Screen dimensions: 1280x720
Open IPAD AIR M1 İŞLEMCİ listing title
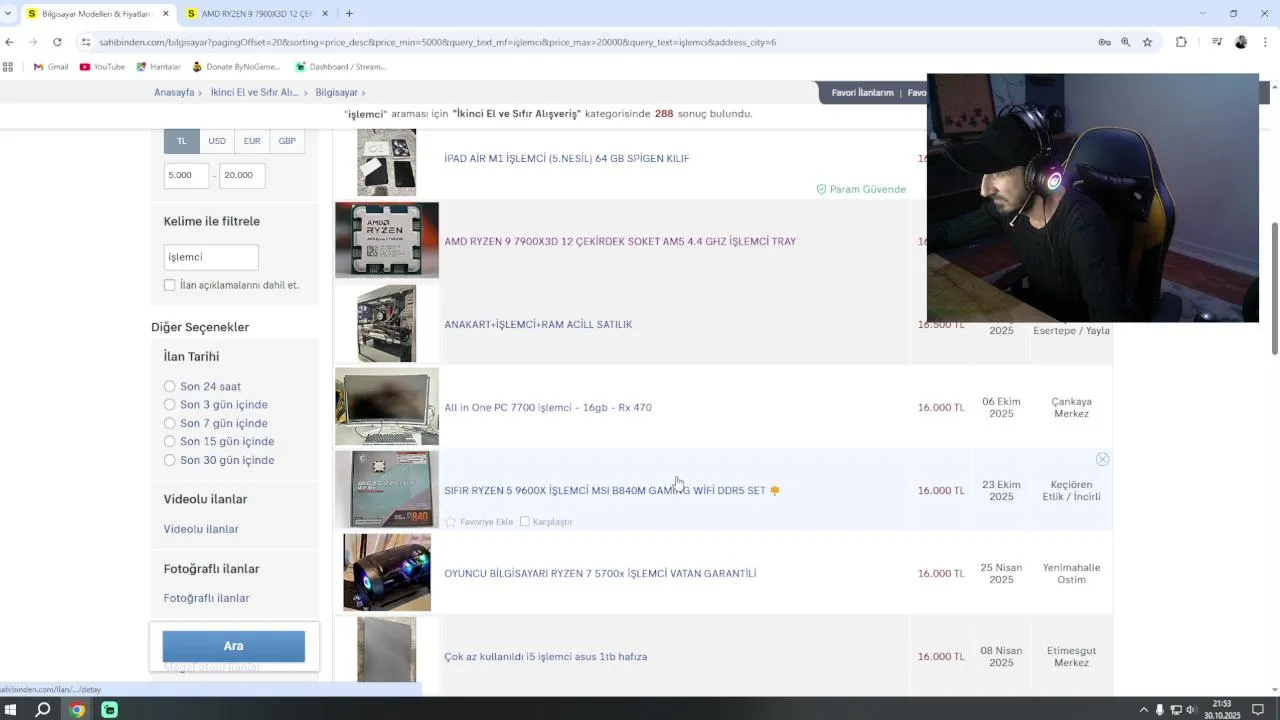(x=566, y=158)
